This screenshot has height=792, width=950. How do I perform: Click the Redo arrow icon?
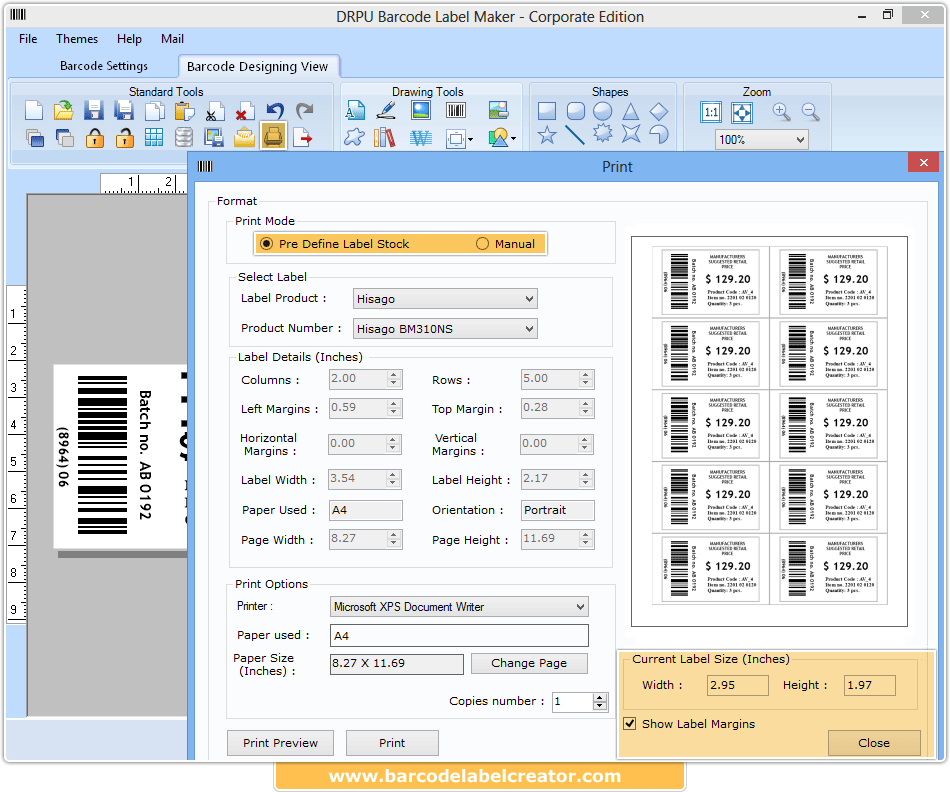[x=304, y=111]
